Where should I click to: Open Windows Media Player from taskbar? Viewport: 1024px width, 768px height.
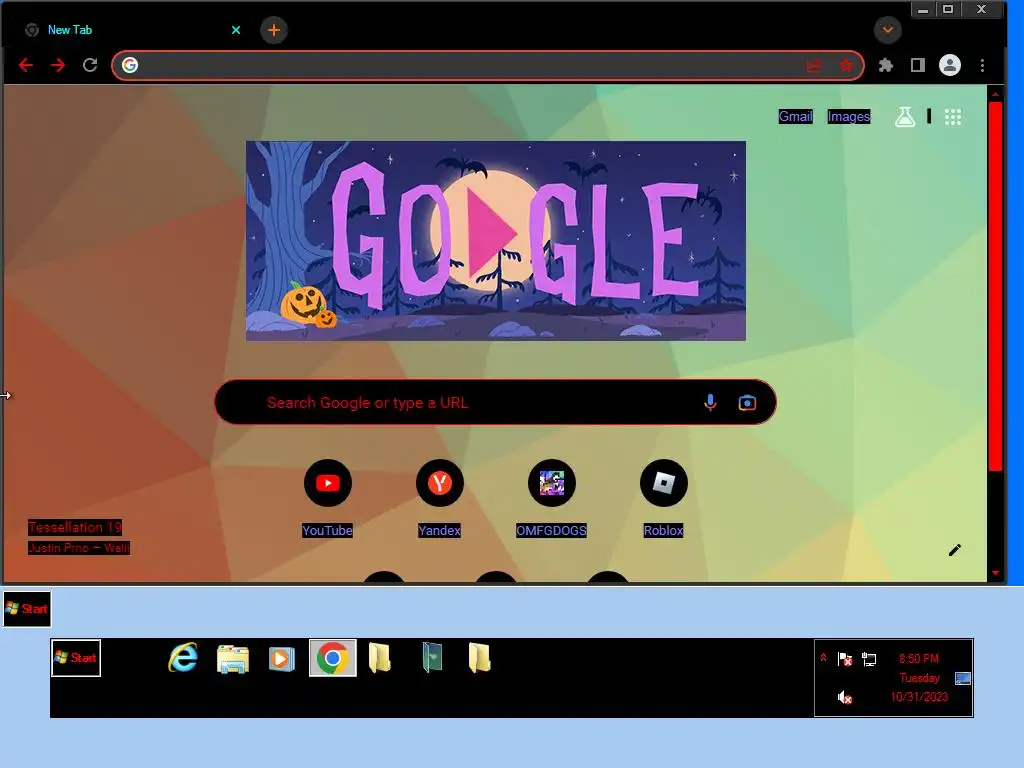281,658
